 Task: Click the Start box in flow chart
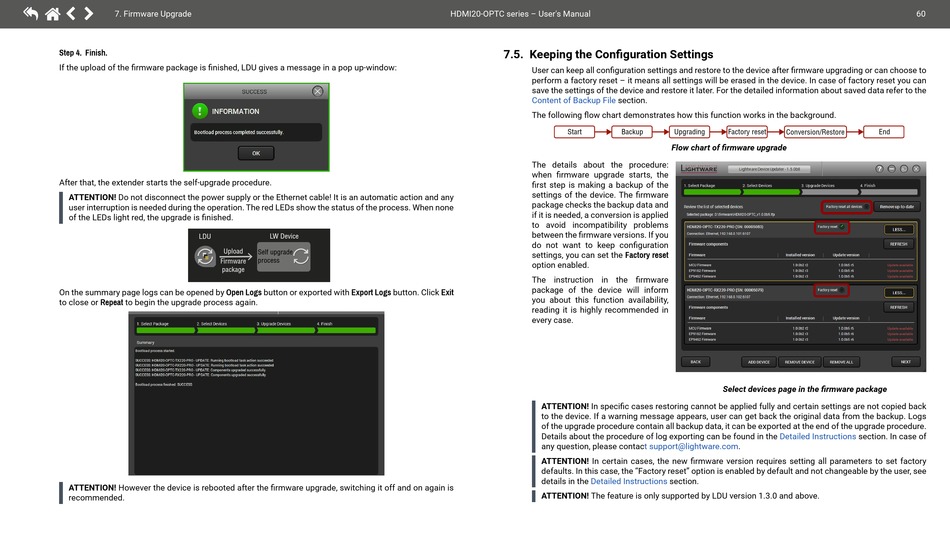574,132
